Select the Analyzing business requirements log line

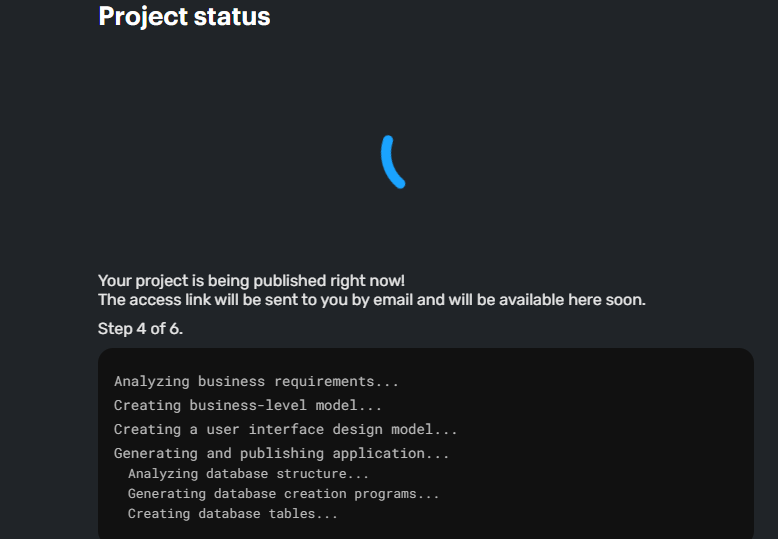tap(256, 382)
